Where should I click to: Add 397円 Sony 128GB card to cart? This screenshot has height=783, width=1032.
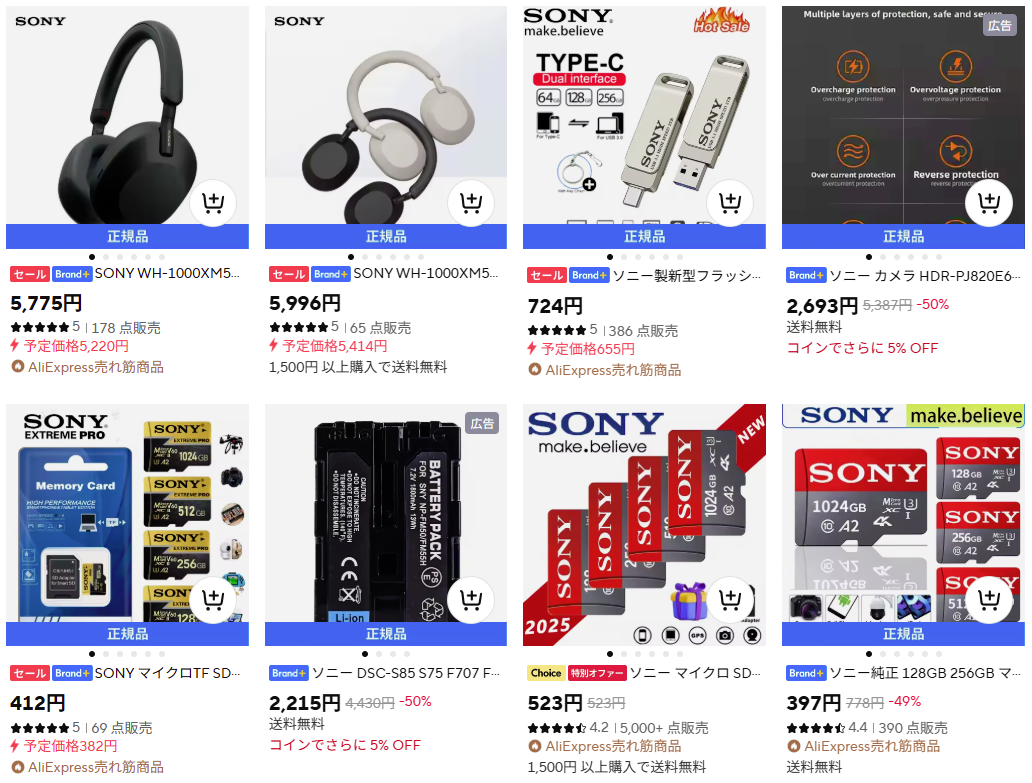coord(989,600)
